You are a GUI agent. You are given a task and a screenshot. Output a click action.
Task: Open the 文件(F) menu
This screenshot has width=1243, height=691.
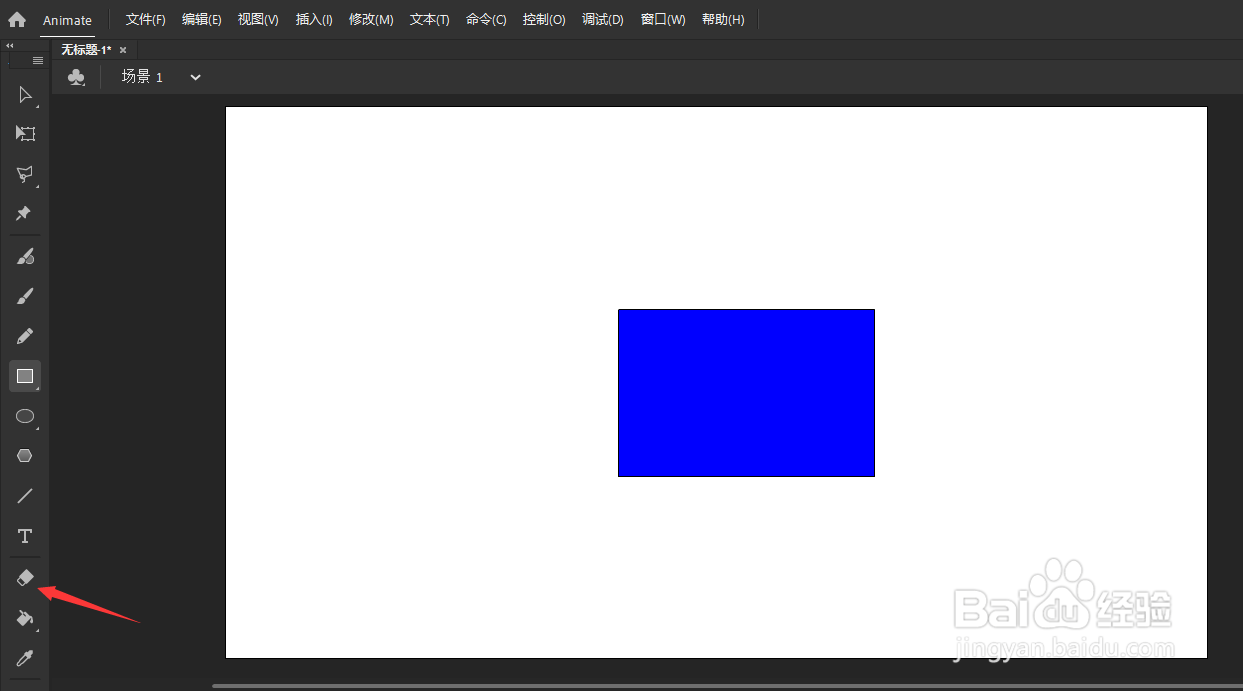point(146,20)
